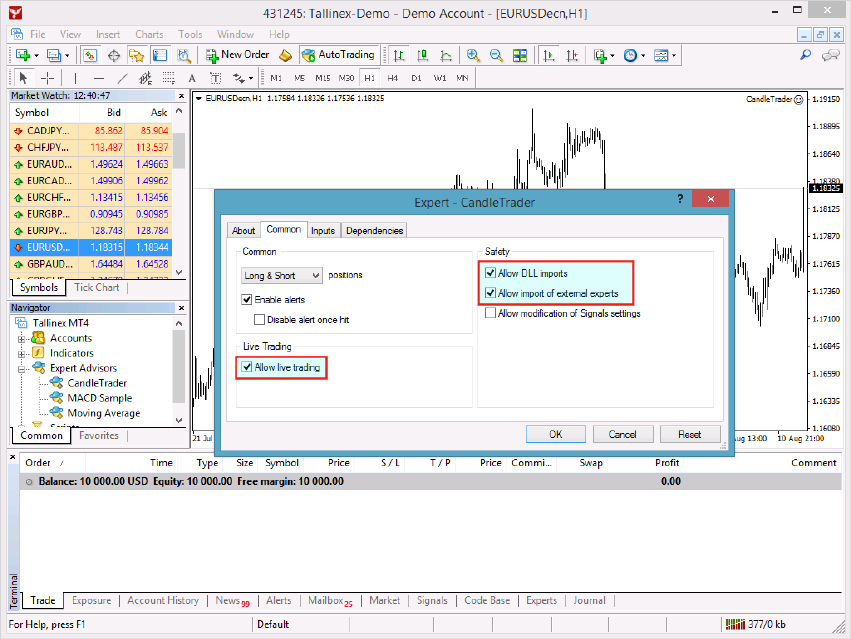Open the MetaEditor icon
851x639 pixels.
click(x=285, y=55)
